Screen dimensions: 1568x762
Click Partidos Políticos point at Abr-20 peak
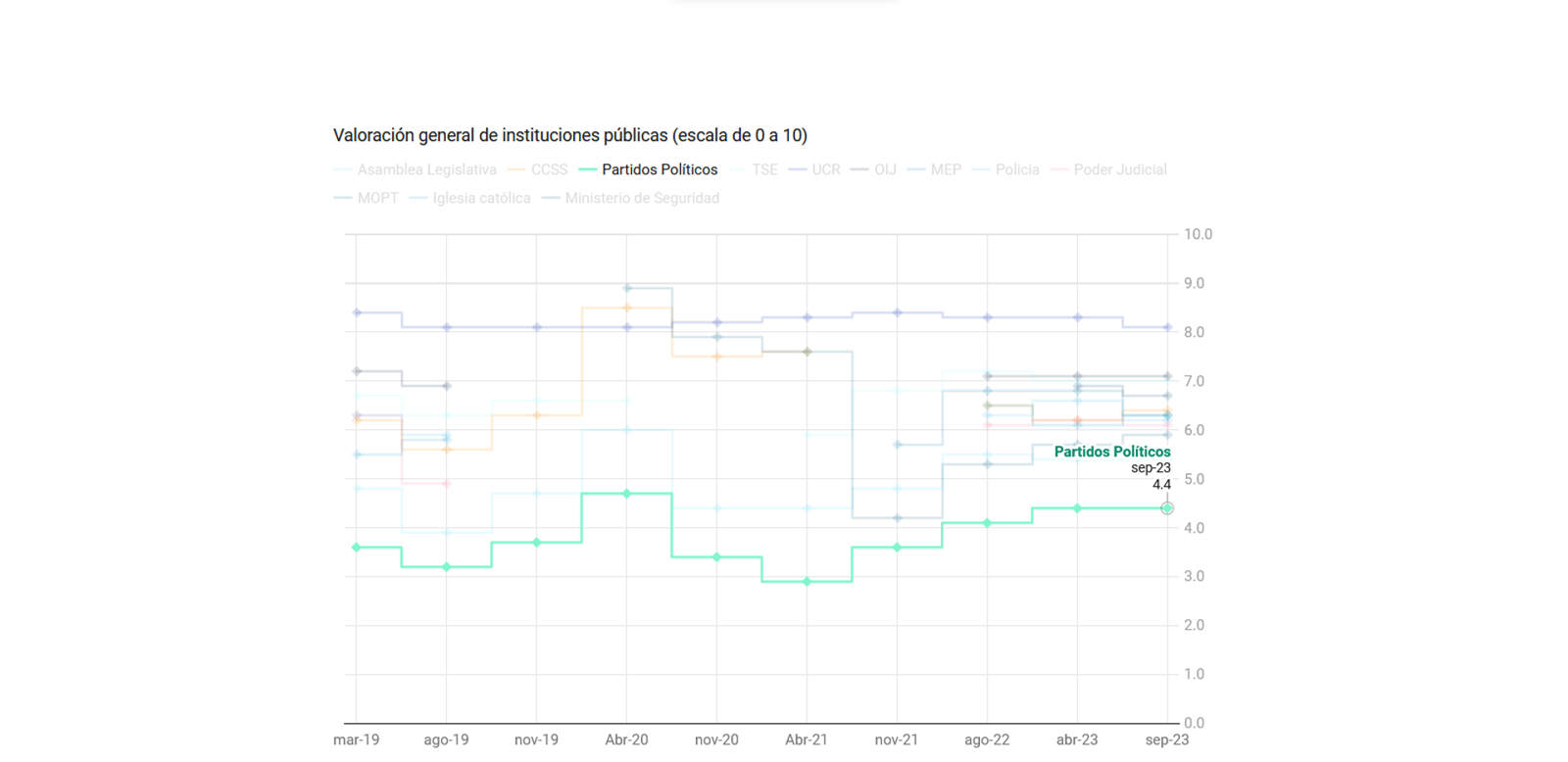(627, 494)
